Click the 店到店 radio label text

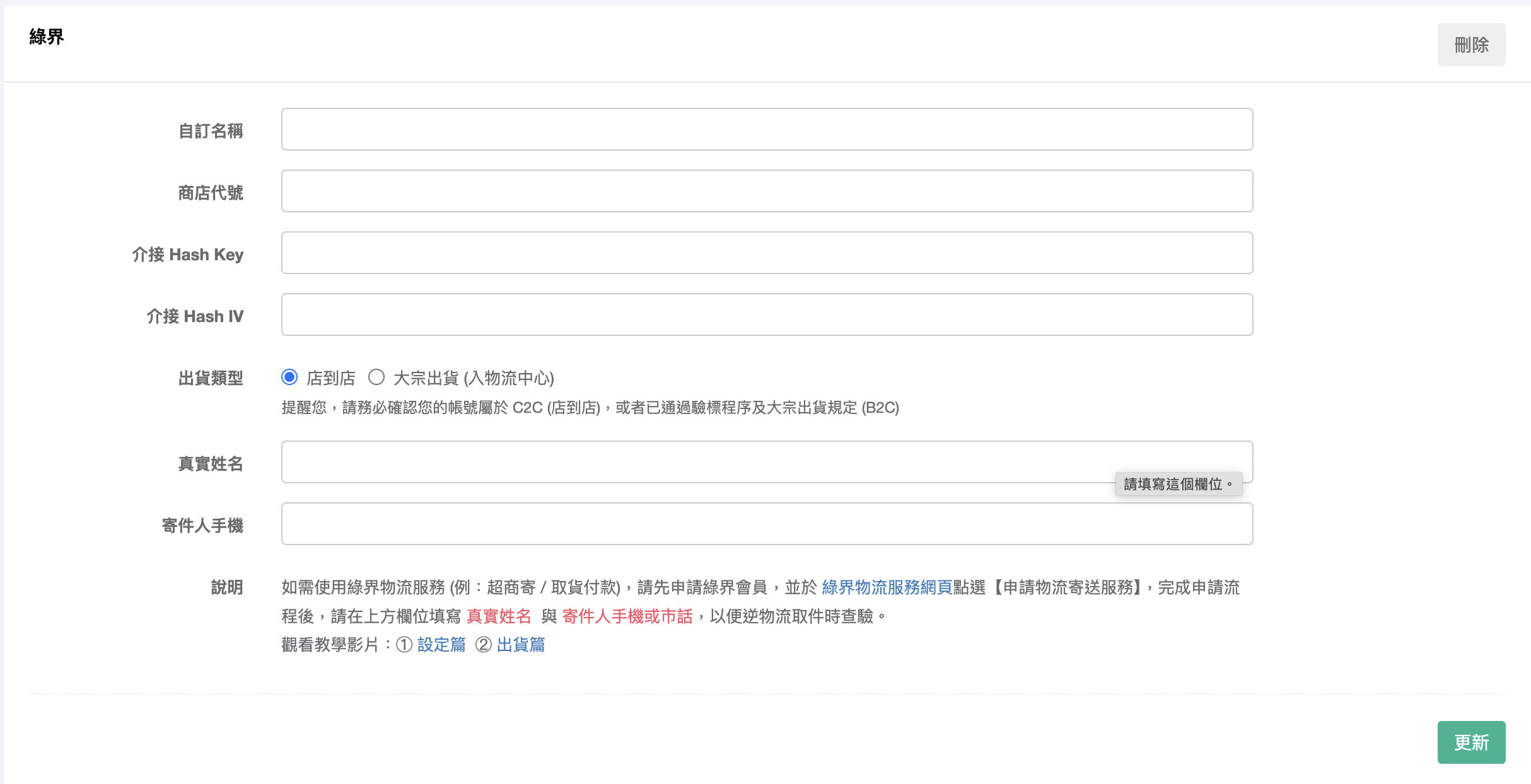331,378
